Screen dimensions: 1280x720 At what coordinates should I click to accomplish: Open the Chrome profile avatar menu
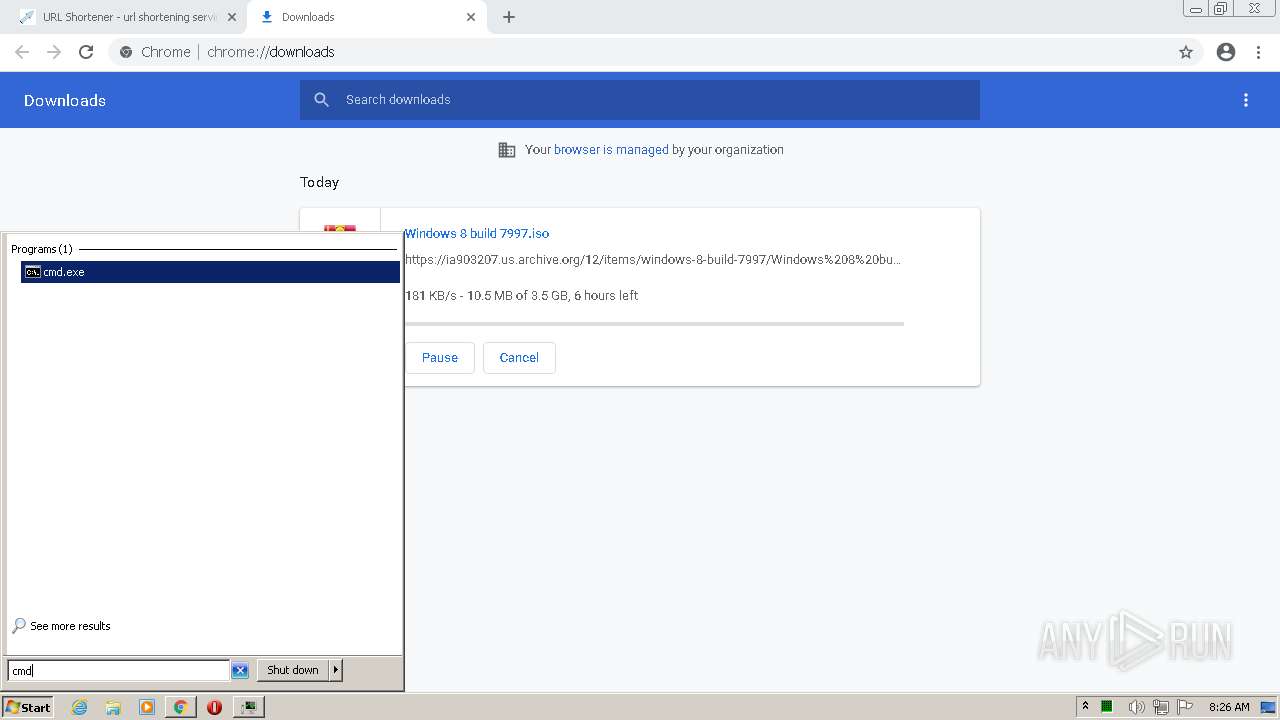click(x=1226, y=52)
